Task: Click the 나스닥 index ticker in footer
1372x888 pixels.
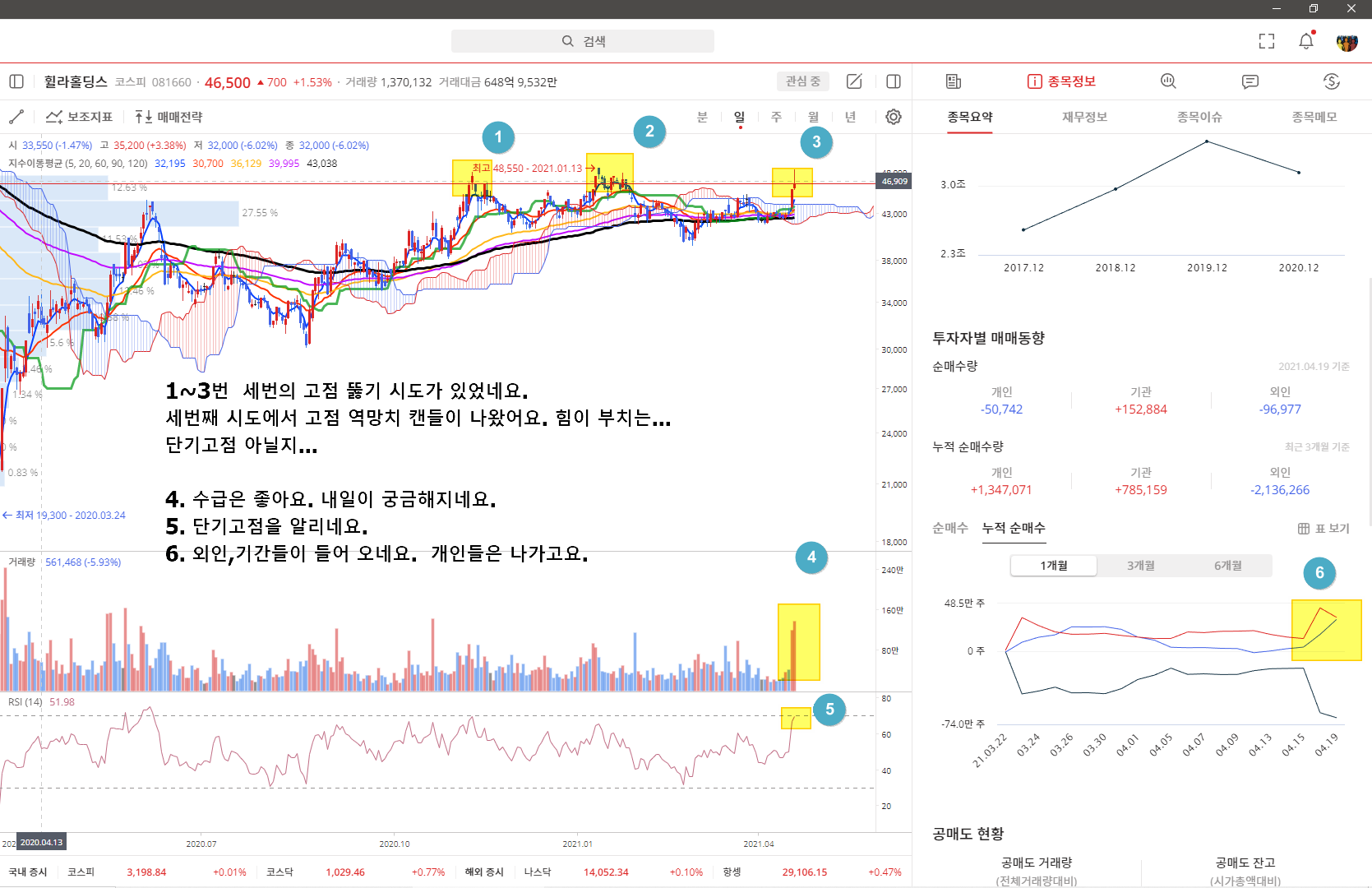Action: coord(538,872)
